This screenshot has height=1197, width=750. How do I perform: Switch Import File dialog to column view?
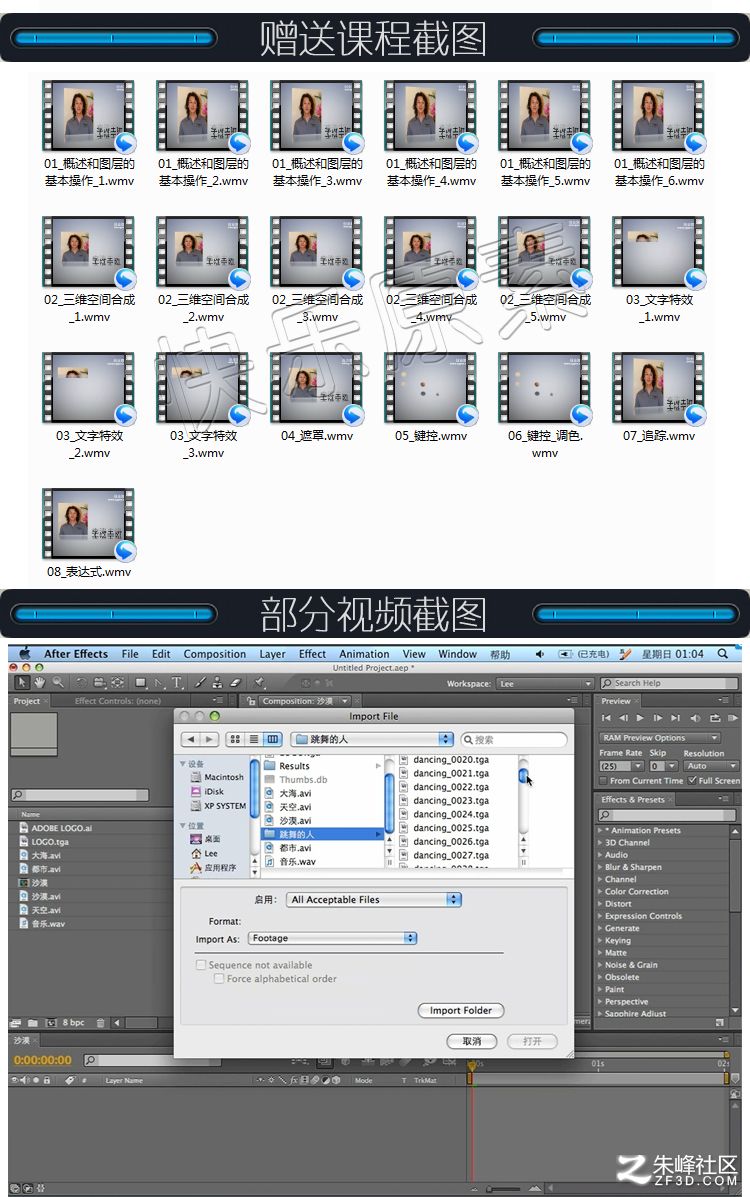tap(273, 739)
